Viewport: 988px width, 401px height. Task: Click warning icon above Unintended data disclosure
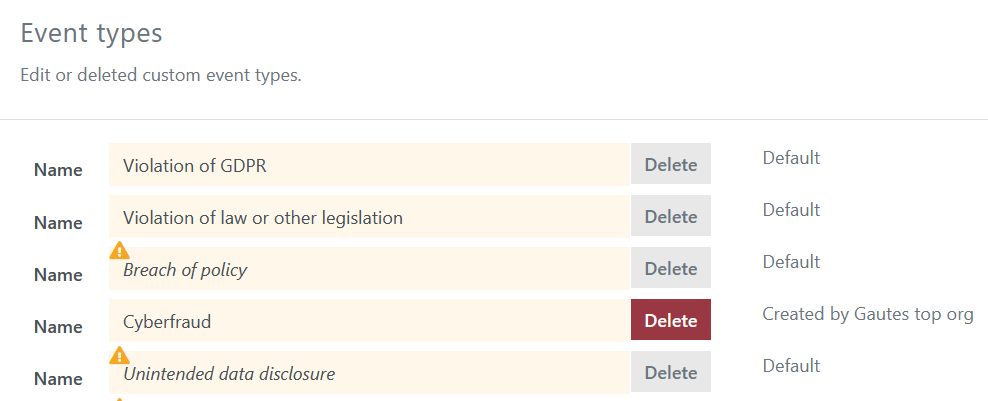pyautogui.click(x=119, y=356)
